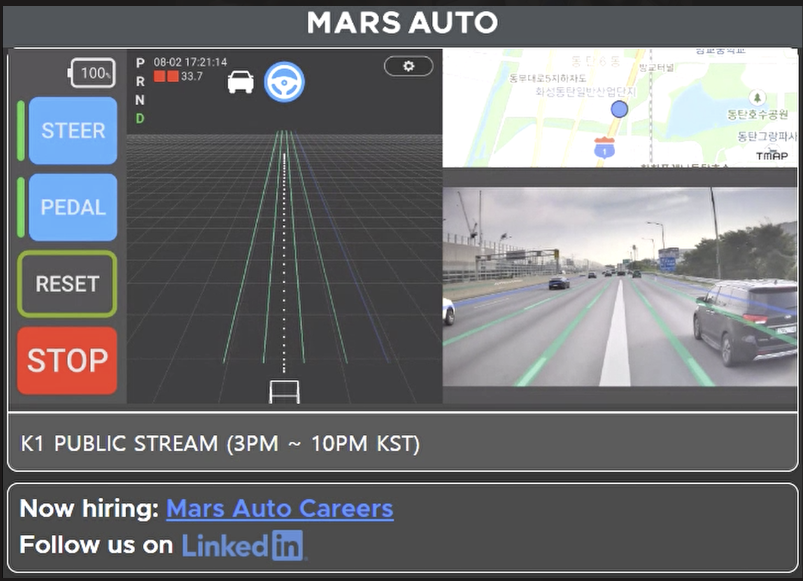Select the P park gear indicator
The image size is (803, 581).
140,63
